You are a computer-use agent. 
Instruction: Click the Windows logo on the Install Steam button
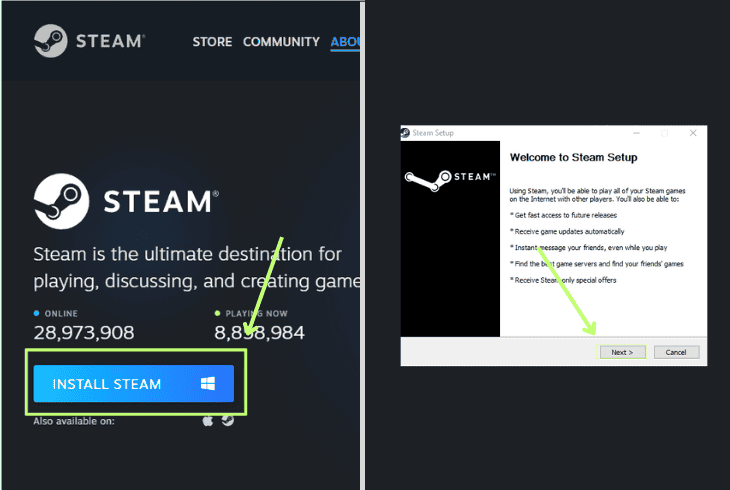pyautogui.click(x=208, y=383)
